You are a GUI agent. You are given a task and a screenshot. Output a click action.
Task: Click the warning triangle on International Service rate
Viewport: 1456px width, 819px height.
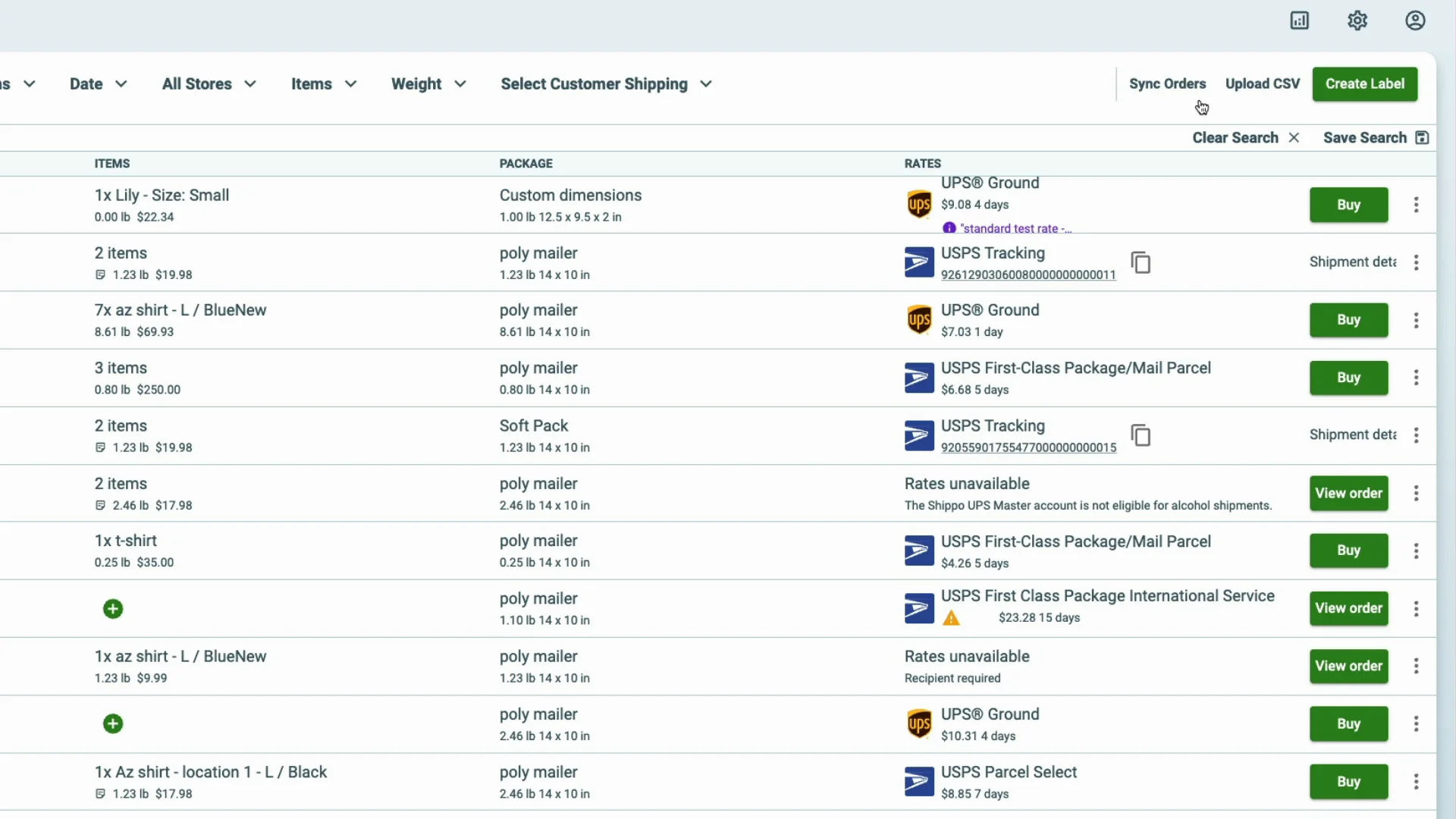coord(951,618)
